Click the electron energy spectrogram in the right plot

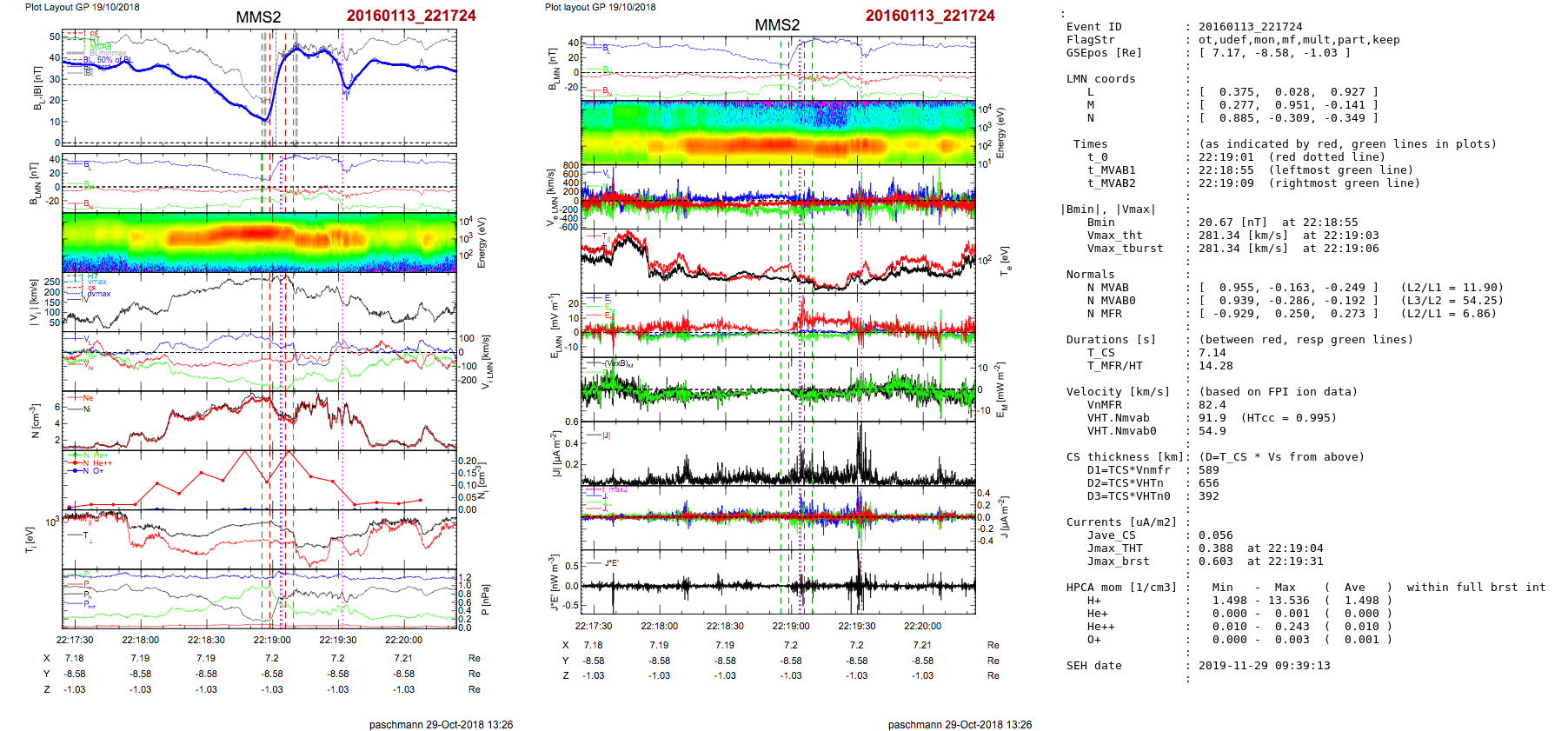pyautogui.click(x=778, y=132)
